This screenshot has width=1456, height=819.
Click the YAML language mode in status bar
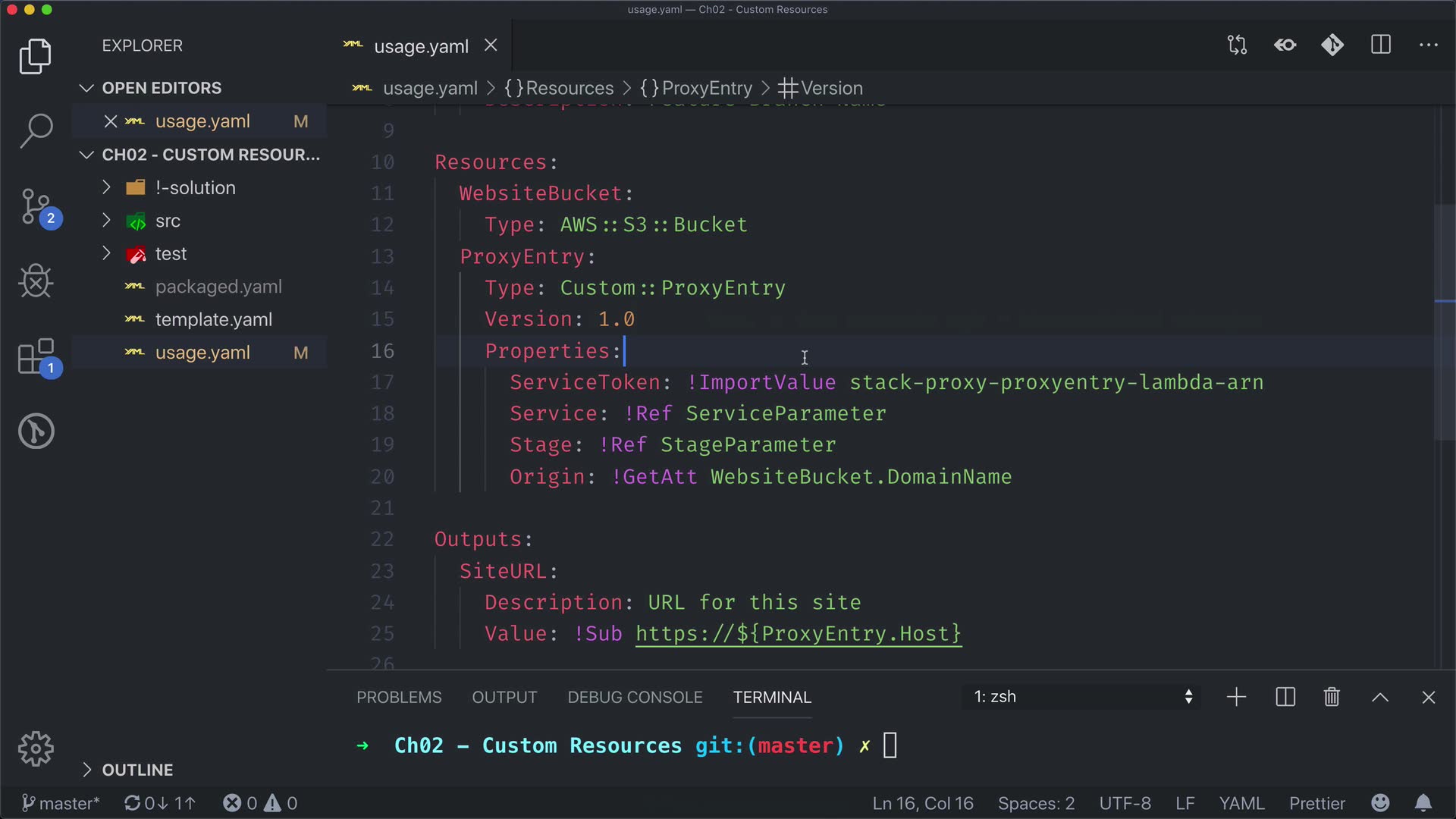1241,803
